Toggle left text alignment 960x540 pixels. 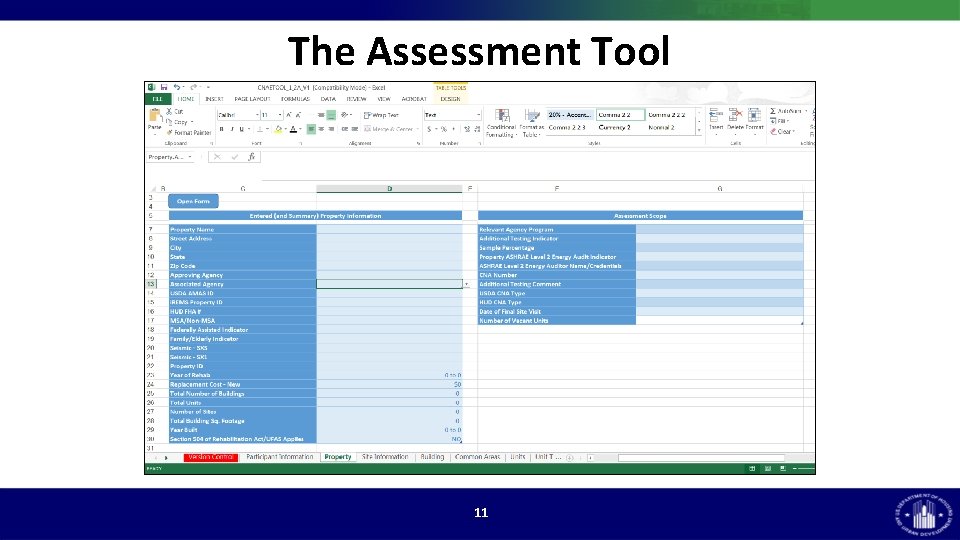coord(311,129)
